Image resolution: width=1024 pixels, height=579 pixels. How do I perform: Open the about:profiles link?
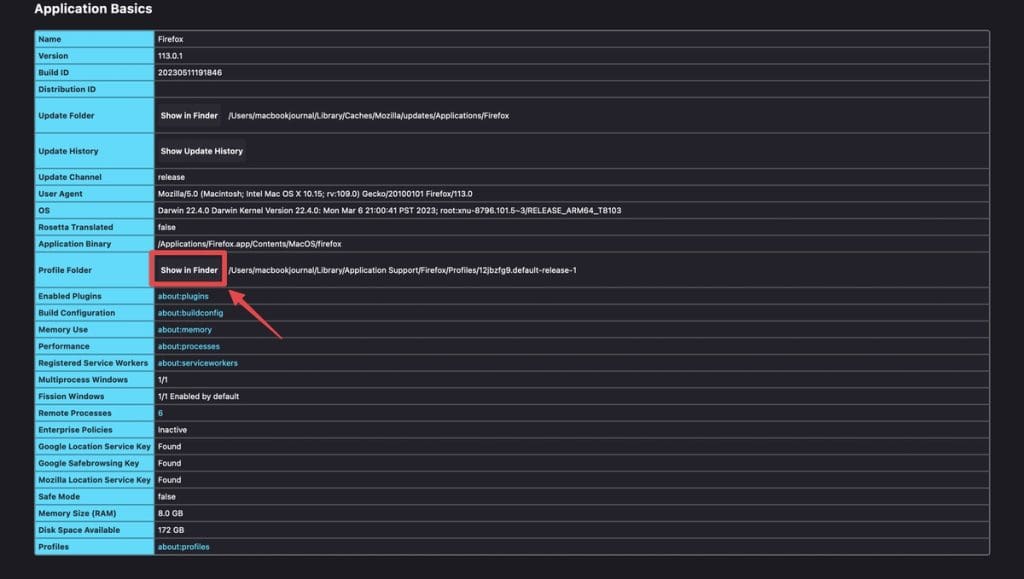point(184,547)
